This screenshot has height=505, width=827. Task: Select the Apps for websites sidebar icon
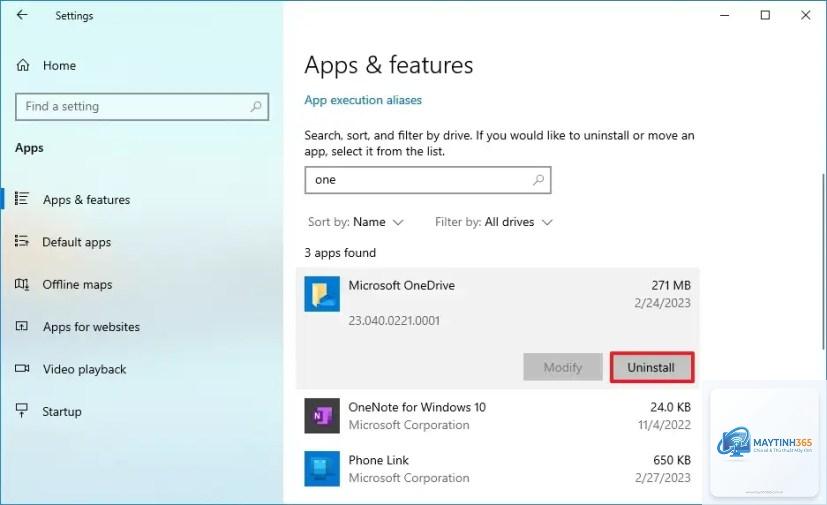tap(22, 326)
